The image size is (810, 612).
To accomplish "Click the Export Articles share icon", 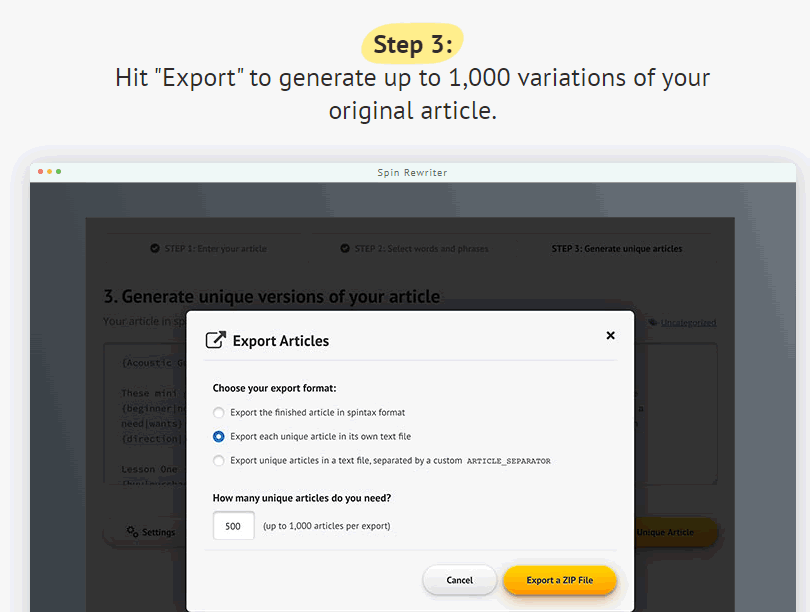I will pos(215,340).
